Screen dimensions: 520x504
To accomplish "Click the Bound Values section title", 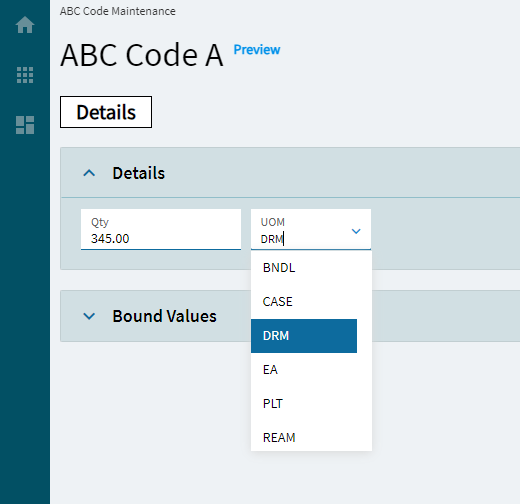I will point(164,316).
